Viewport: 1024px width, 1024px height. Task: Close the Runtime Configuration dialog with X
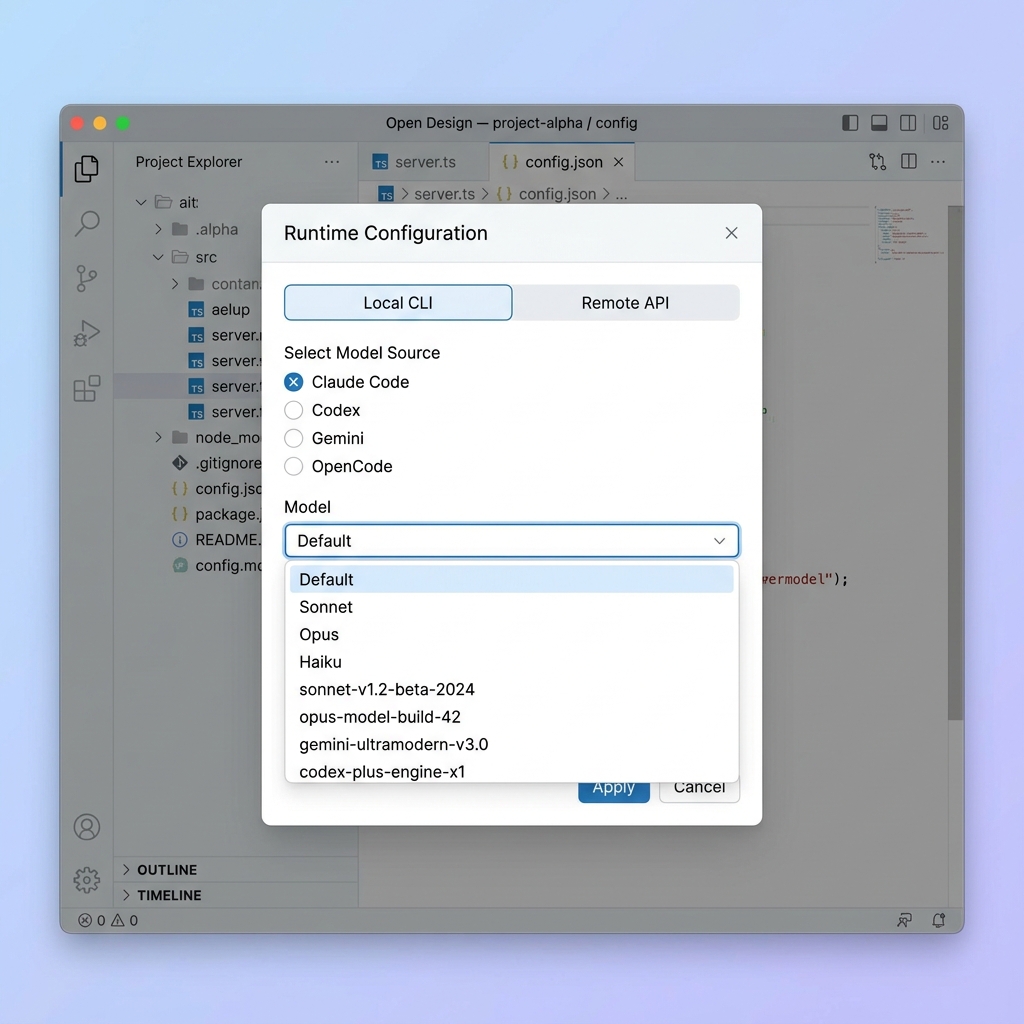[731, 233]
